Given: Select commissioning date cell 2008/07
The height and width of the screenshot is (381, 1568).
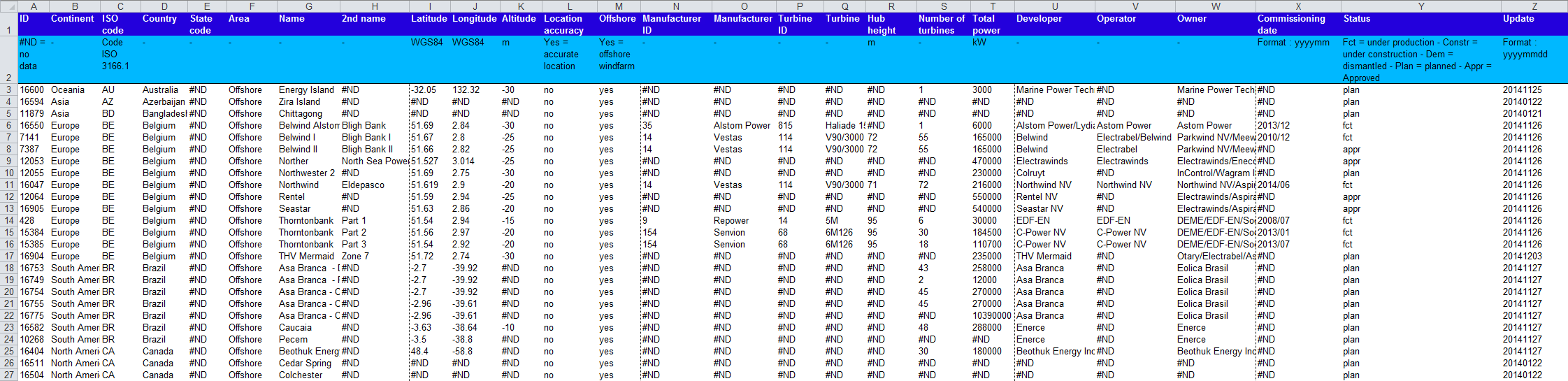Looking at the screenshot, I should coord(1298,221).
